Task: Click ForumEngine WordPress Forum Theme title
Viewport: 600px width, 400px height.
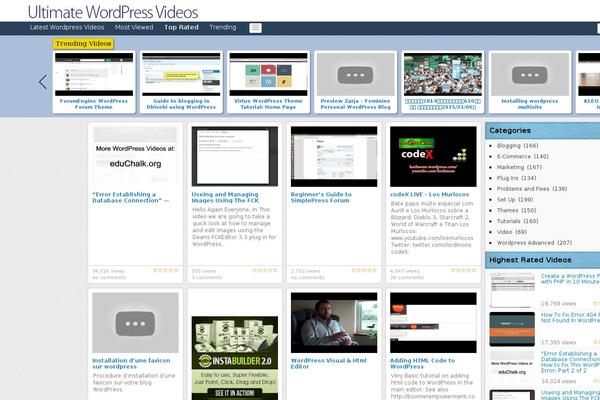Action: click(94, 104)
